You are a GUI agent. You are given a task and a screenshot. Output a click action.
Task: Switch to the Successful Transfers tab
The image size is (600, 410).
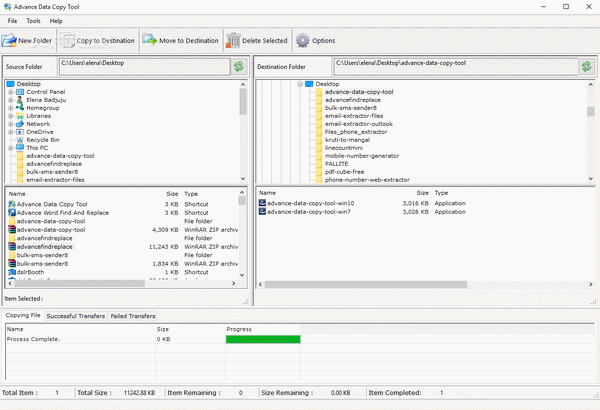pos(75,316)
